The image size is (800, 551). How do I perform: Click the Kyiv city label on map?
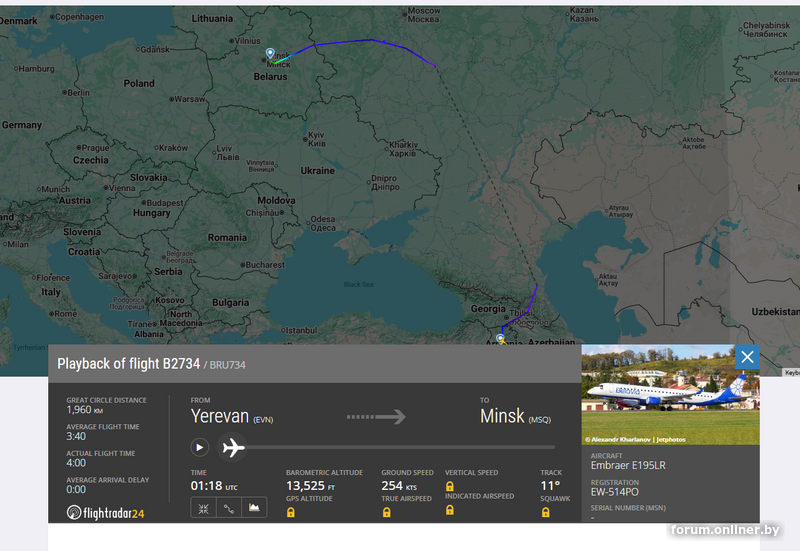point(316,139)
